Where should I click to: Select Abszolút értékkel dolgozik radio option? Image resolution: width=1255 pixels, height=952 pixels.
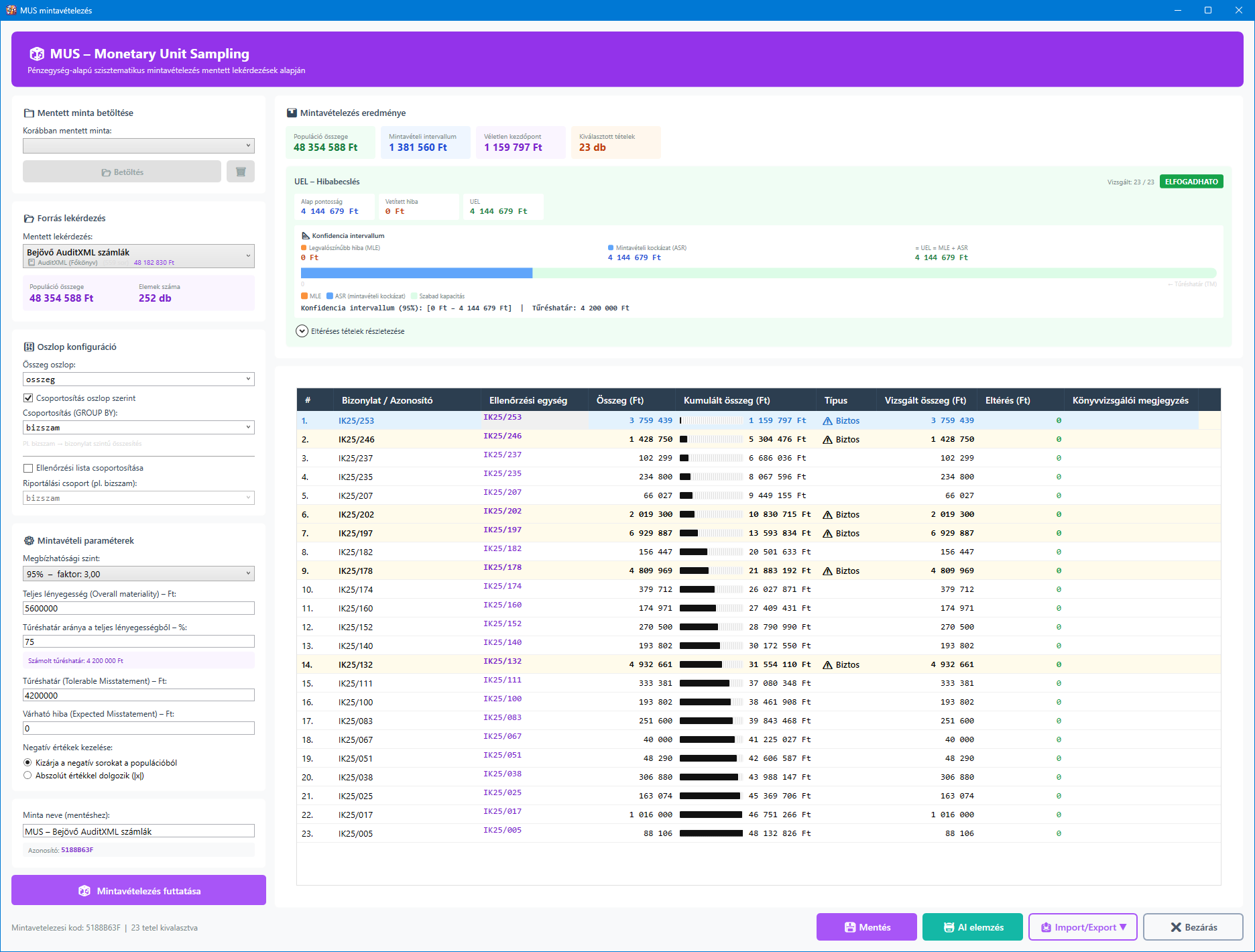tap(27, 776)
